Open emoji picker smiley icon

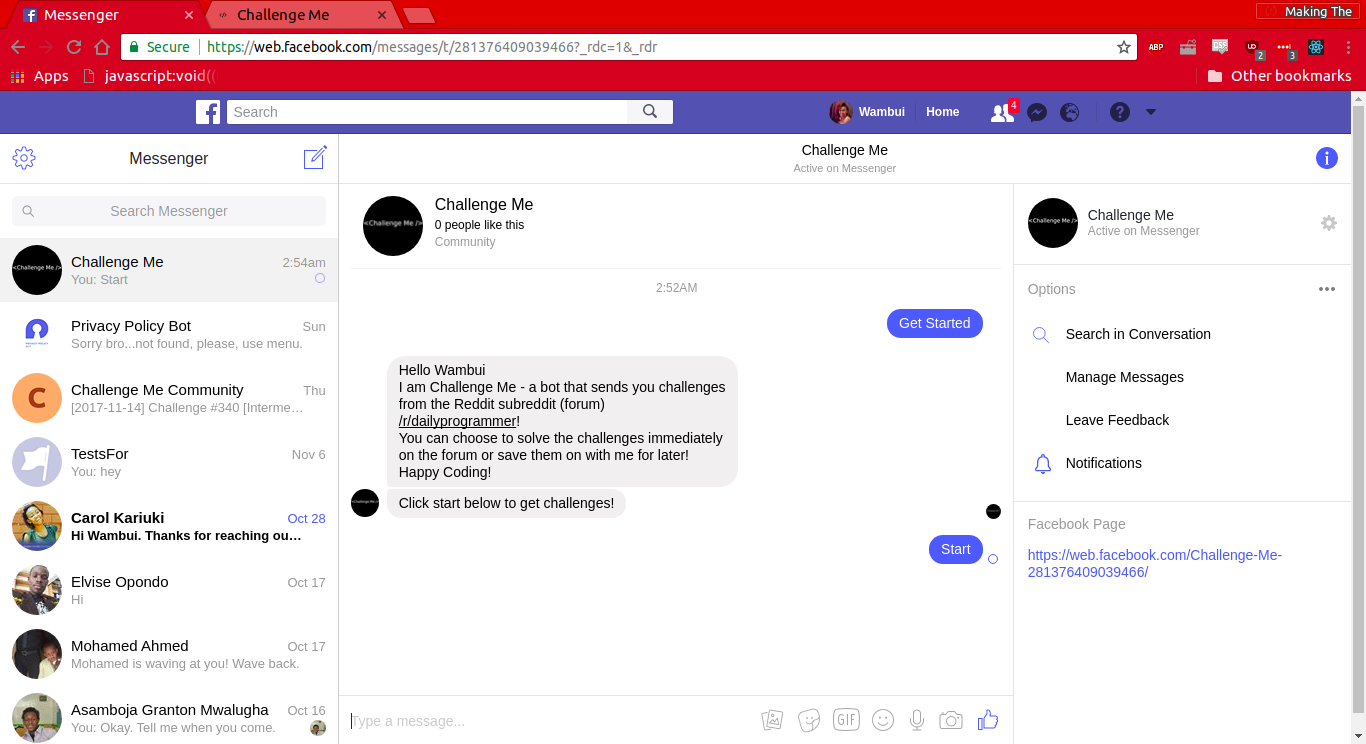(882, 720)
